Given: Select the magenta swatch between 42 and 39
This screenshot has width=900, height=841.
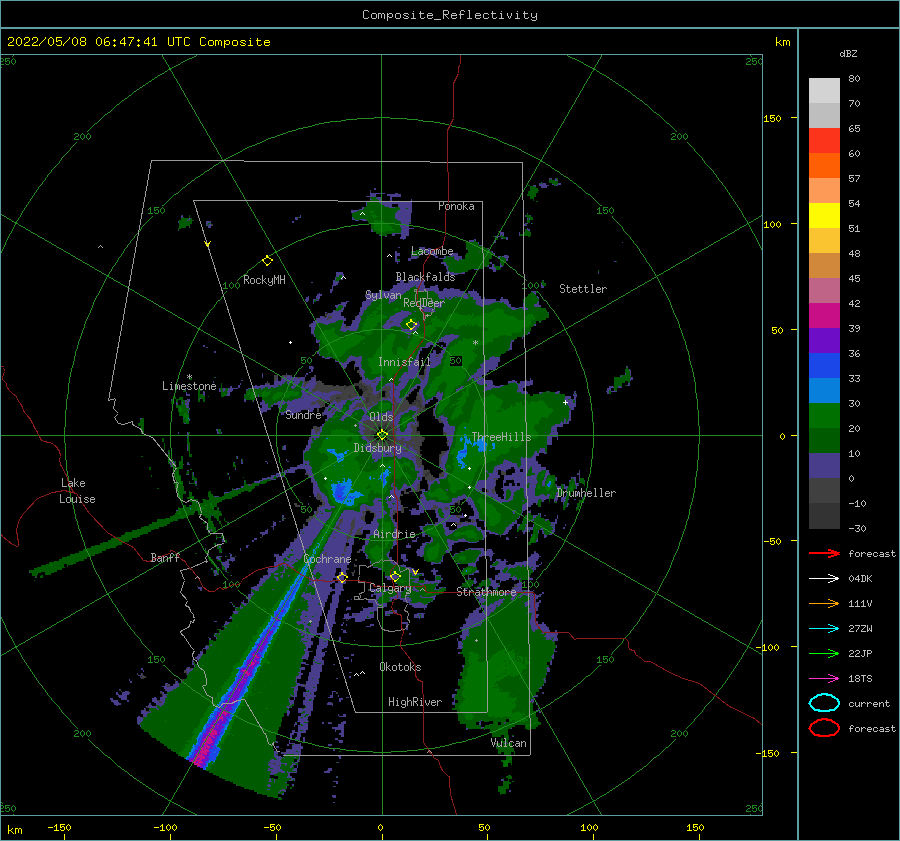Looking at the screenshot, I should [x=824, y=316].
